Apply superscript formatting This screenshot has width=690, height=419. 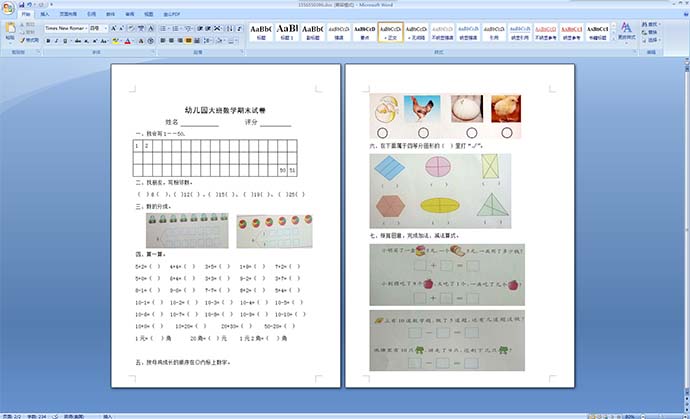(x=95, y=41)
